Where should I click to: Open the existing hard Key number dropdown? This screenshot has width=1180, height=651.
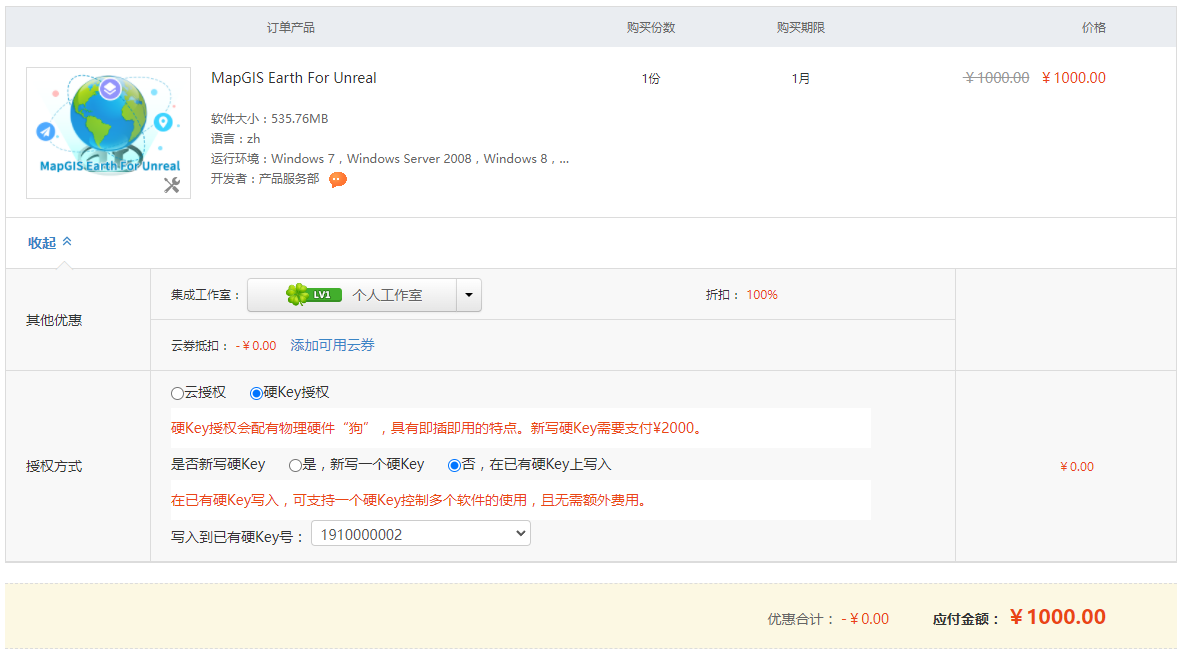[x=421, y=534]
